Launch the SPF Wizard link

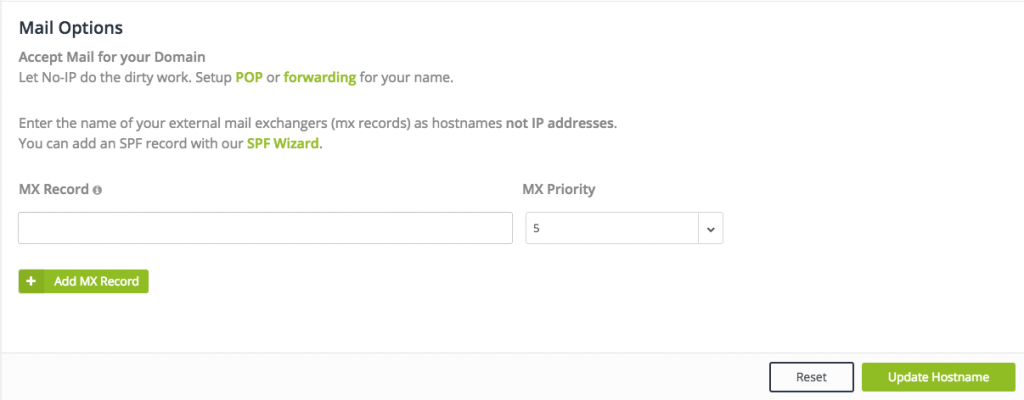click(x=283, y=143)
